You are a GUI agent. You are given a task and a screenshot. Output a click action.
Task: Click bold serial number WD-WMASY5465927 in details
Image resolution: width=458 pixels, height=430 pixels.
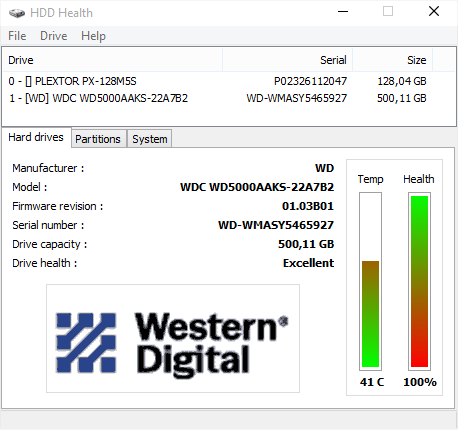(276, 225)
